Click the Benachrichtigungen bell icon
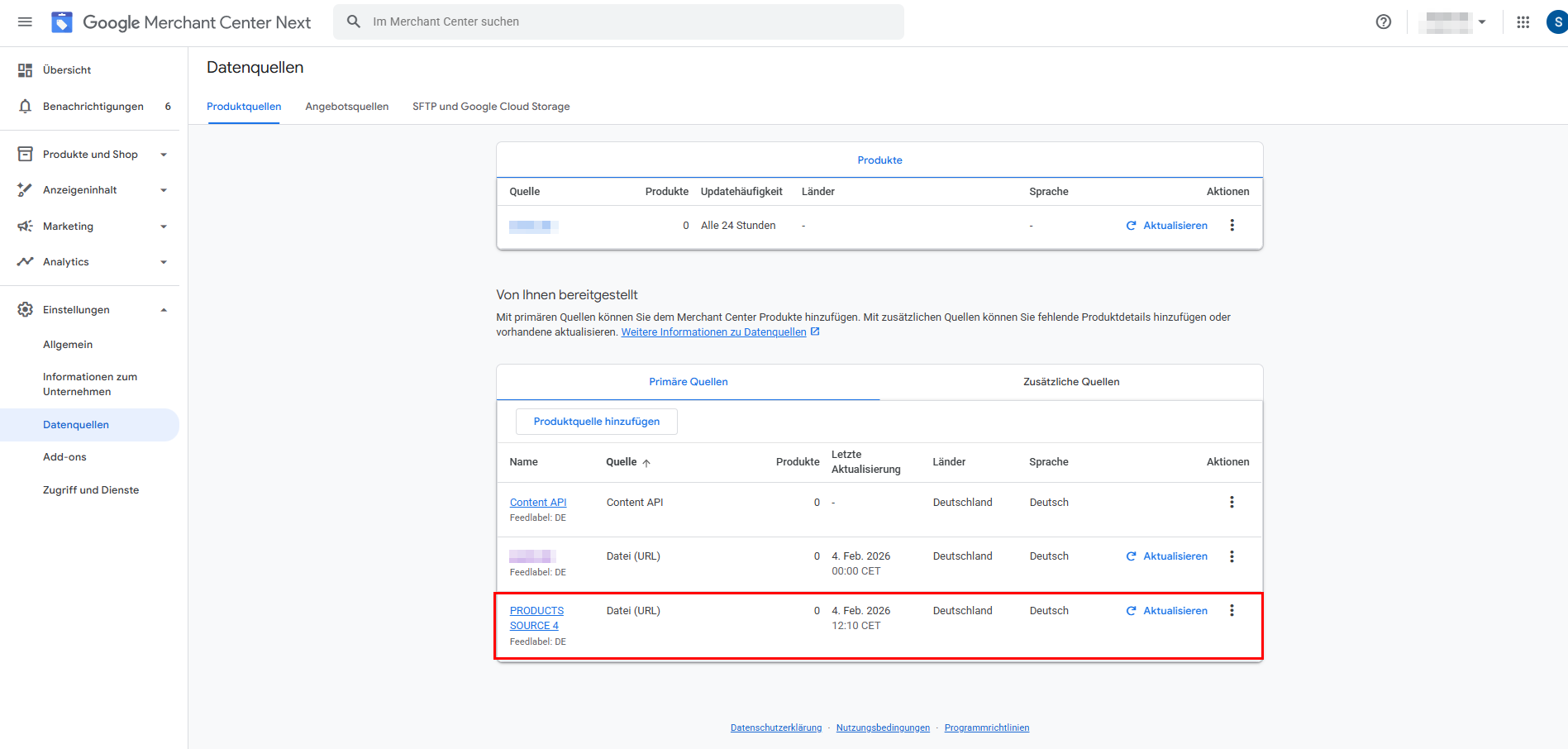 26,107
